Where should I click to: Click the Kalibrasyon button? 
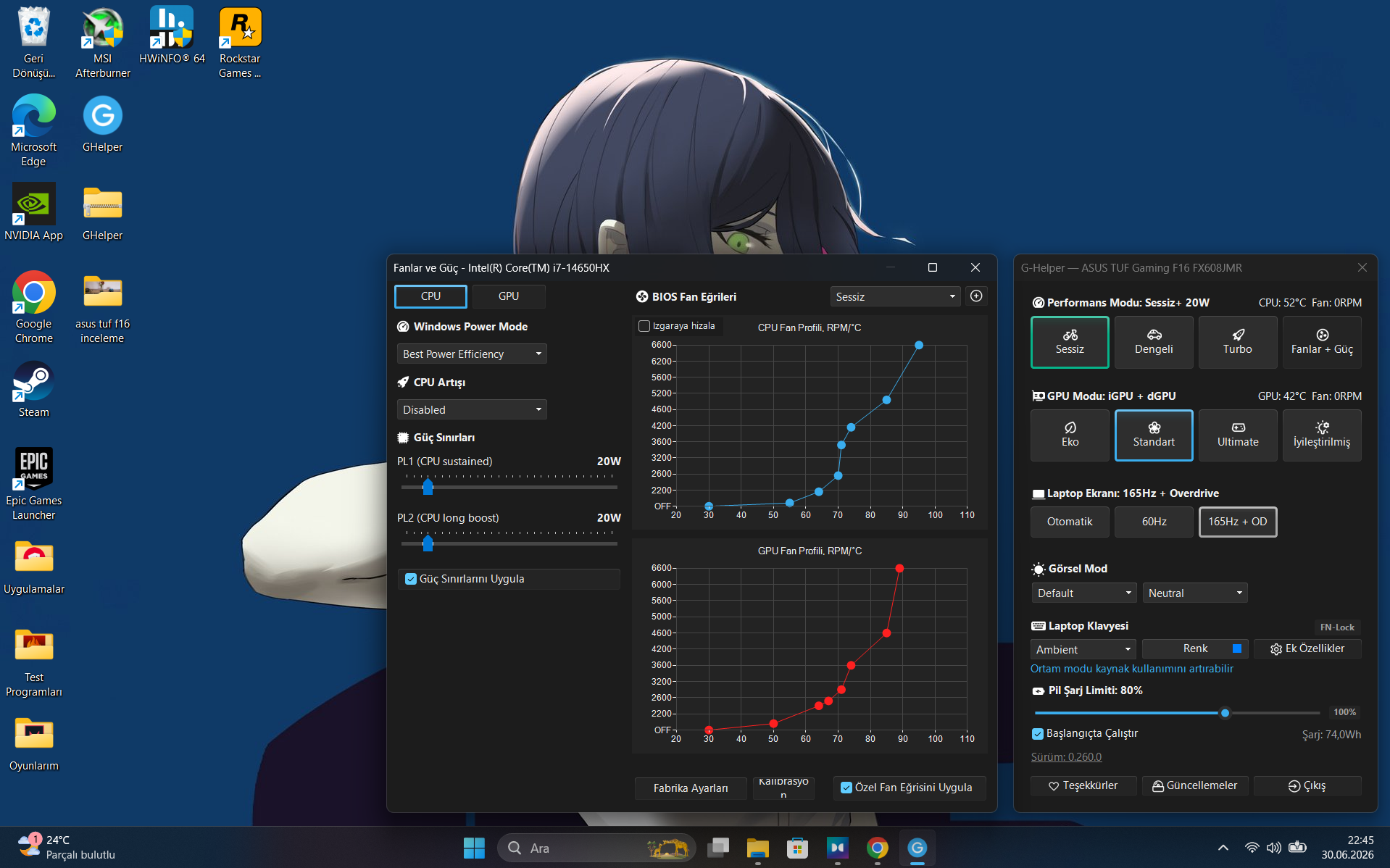[x=783, y=788]
